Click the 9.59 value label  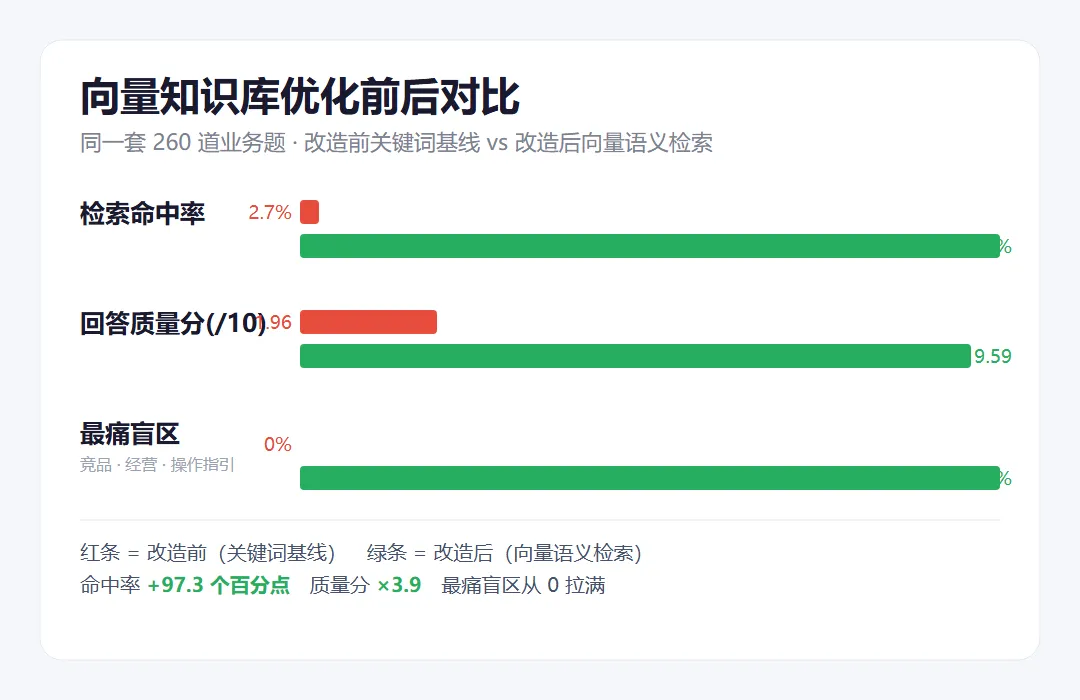pos(993,356)
